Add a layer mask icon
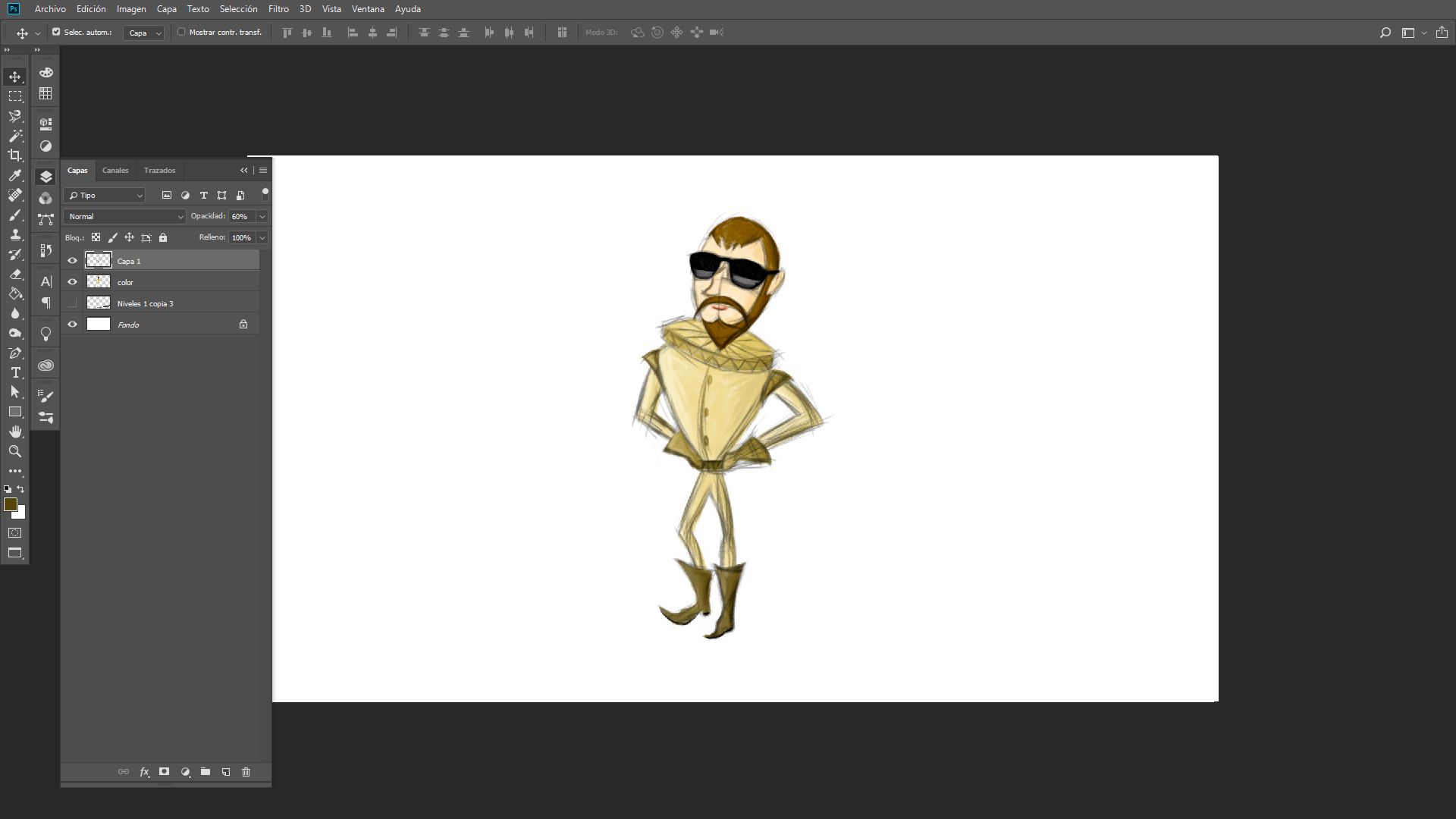Viewport: 1456px width, 819px height. [164, 772]
